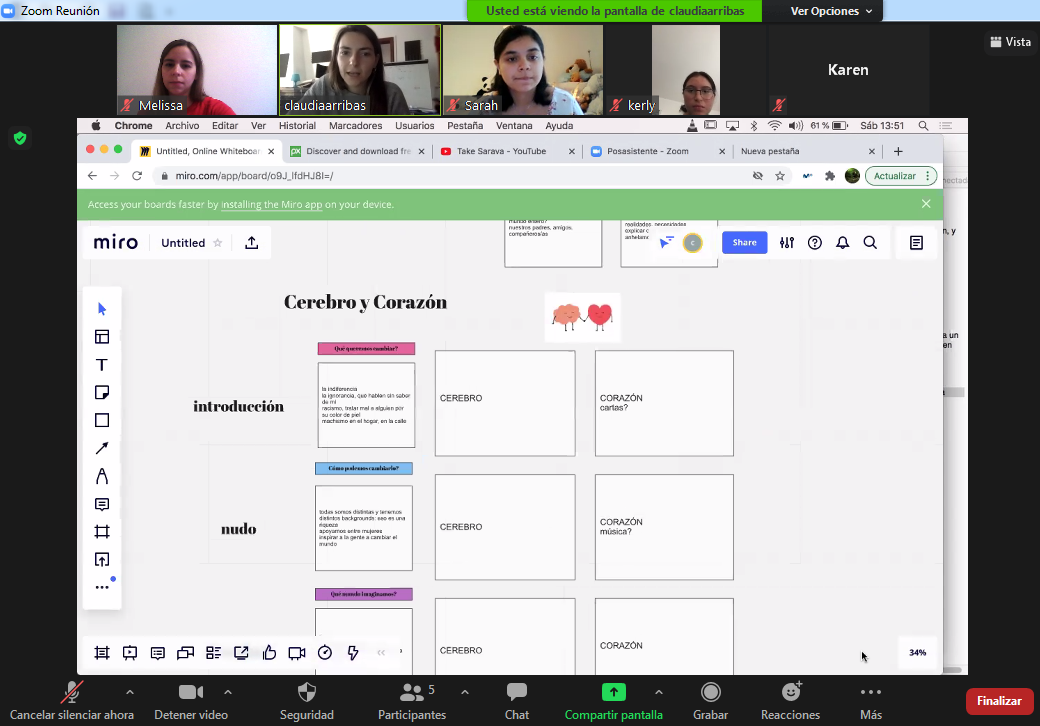Viewport: 1040px width, 726px height.
Task: Open Chrome three-dot menu beside Actualizar
Action: click(927, 176)
